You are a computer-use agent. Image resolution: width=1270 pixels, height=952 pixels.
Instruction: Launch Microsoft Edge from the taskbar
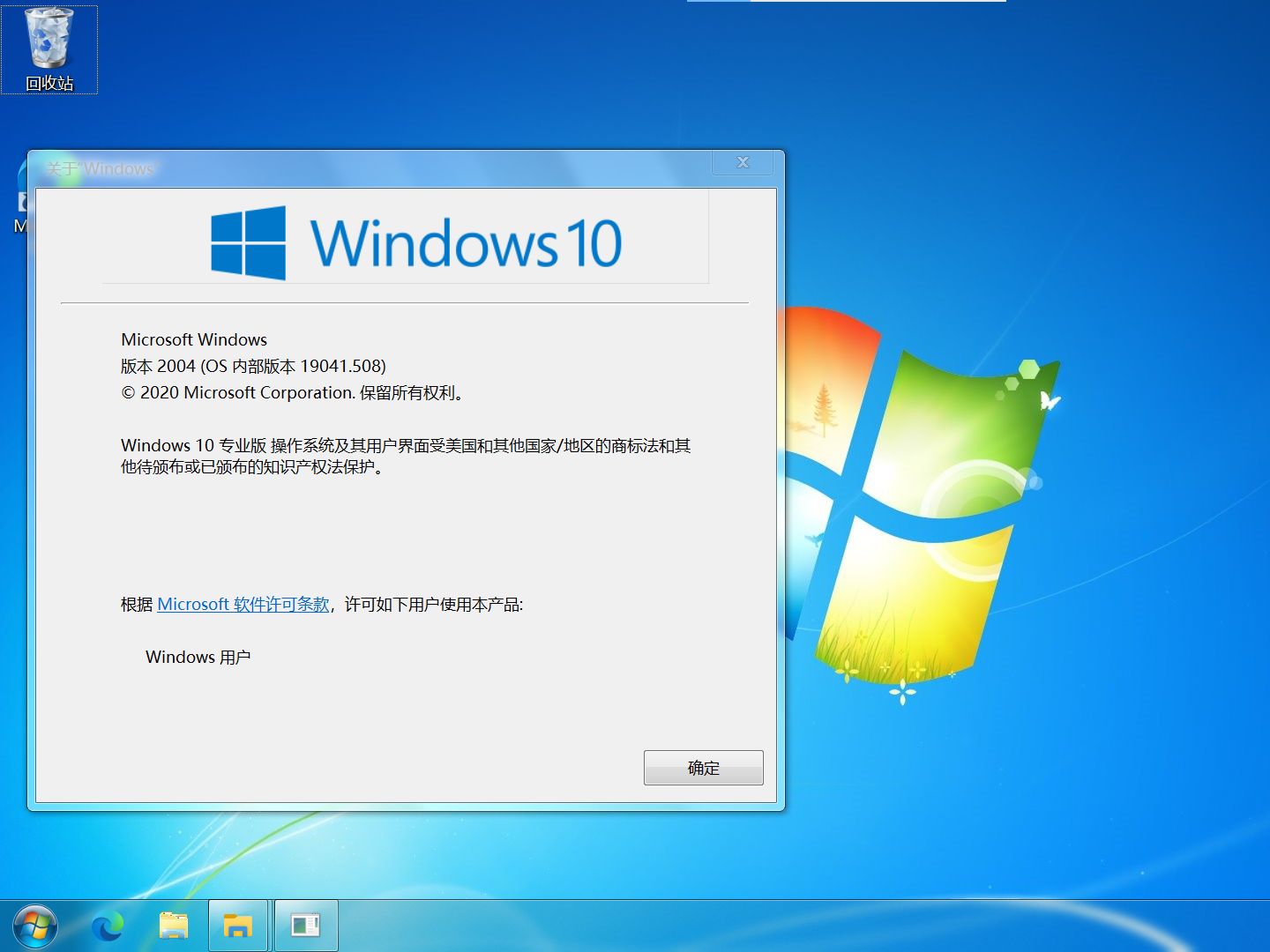pos(108,926)
